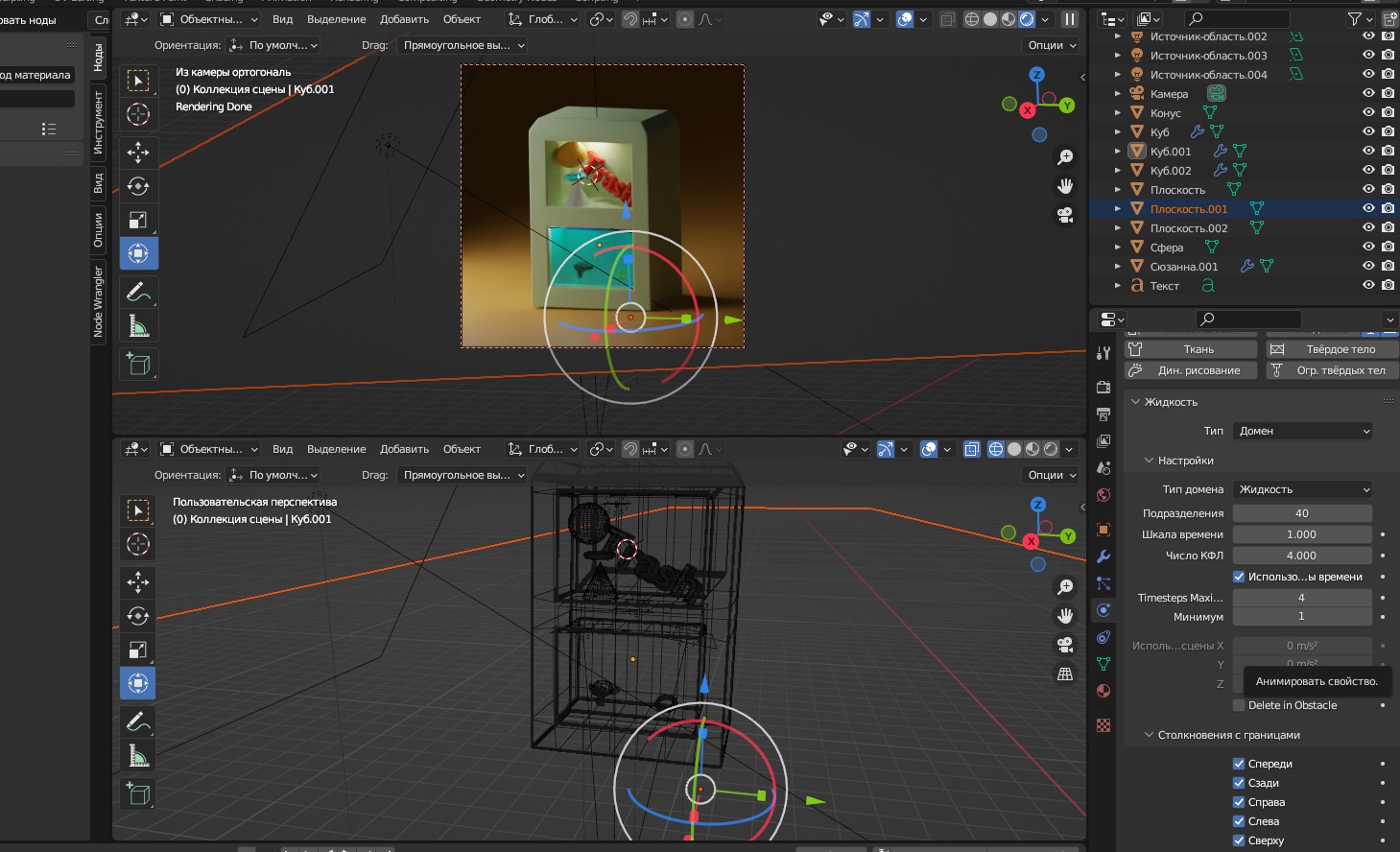Select the Annotate tool in top viewport
The width and height of the screenshot is (1400, 852).
[x=138, y=292]
